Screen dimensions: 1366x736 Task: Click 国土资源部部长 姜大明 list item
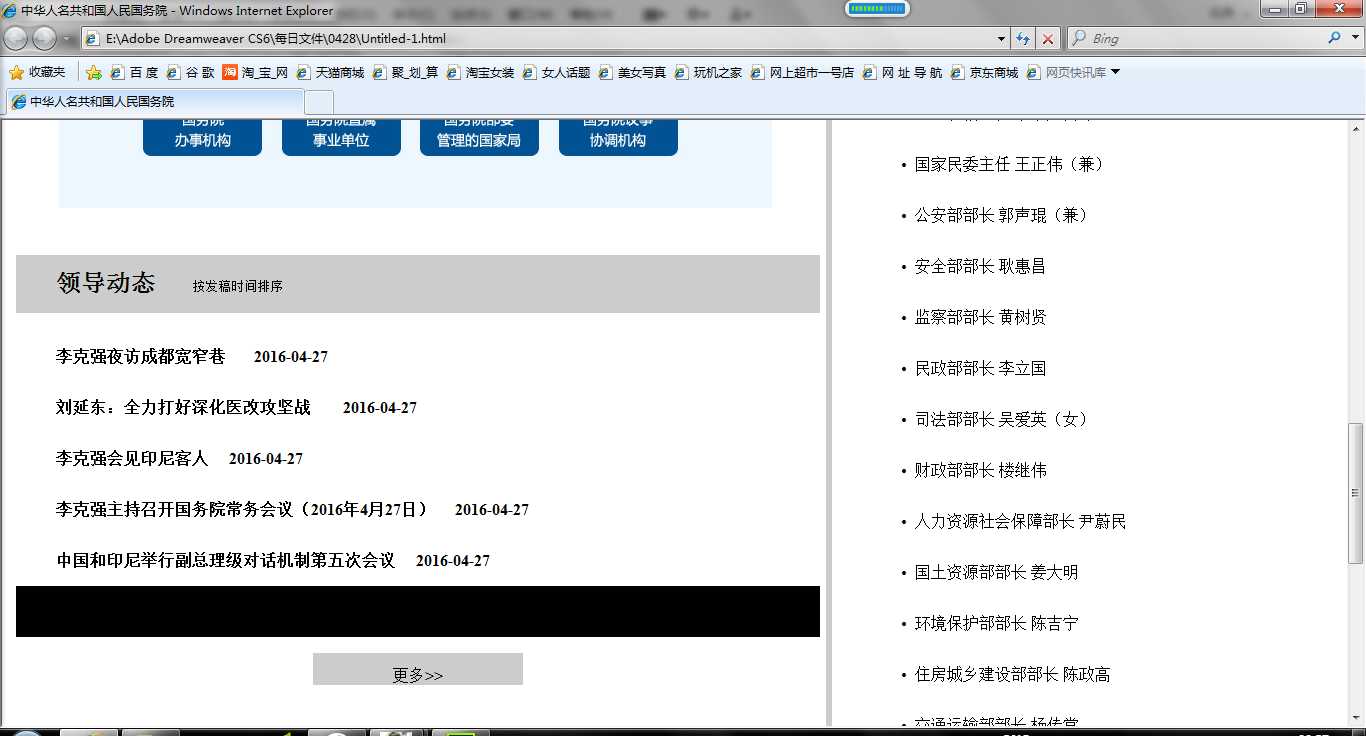996,572
